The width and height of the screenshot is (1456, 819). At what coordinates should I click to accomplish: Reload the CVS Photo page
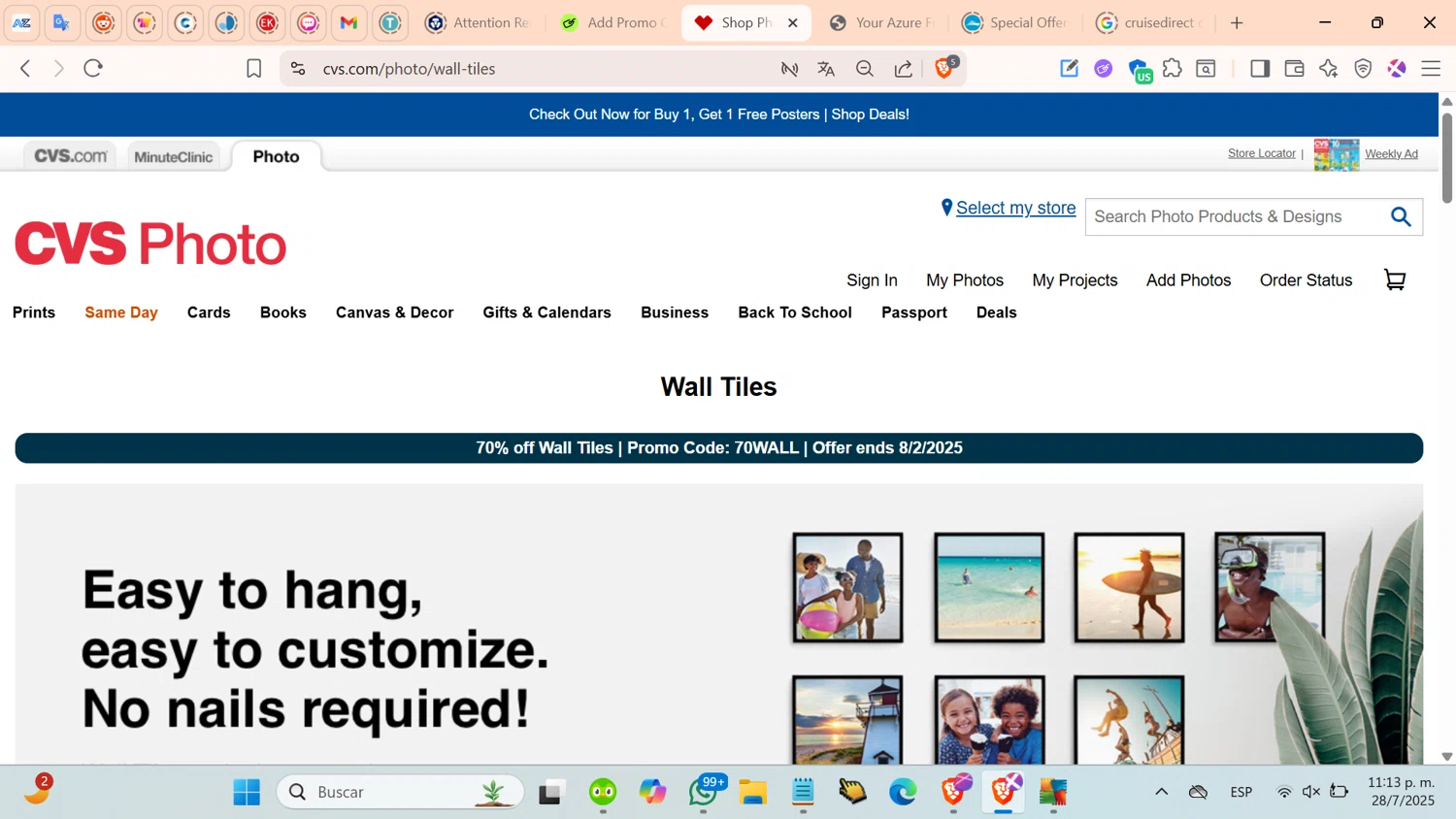tap(93, 68)
